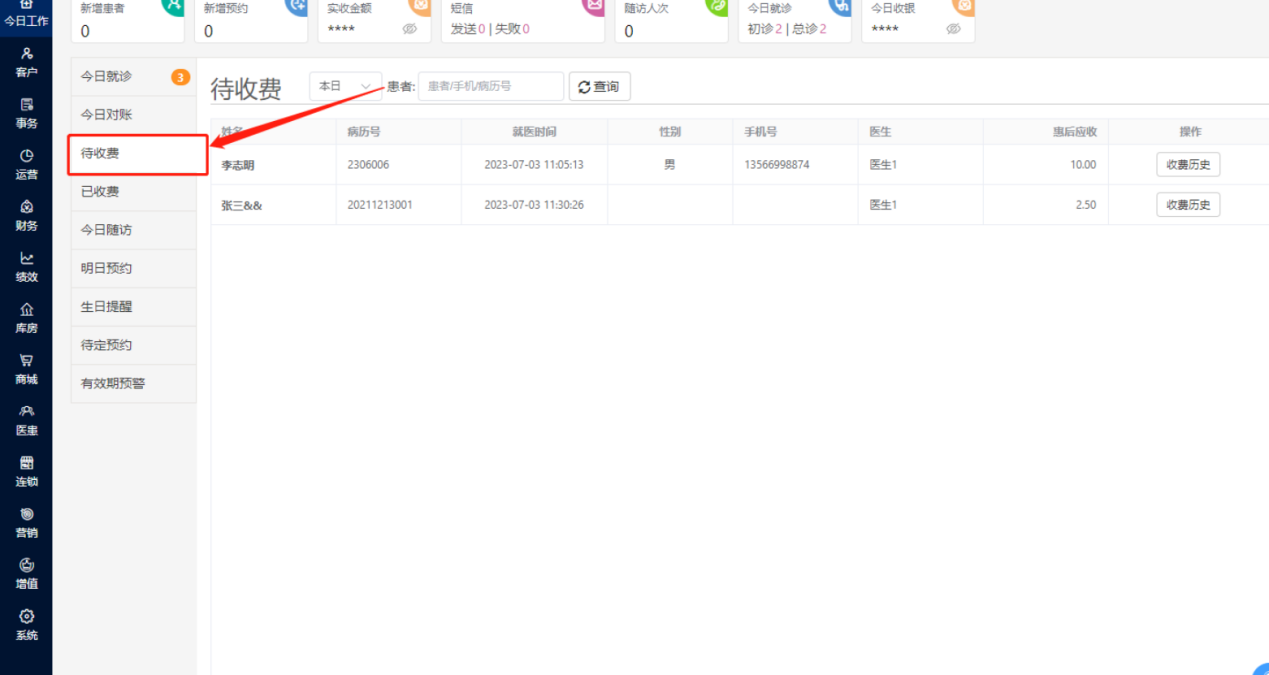Open the 生日提醒 tab
The height and width of the screenshot is (675, 1269).
(x=133, y=307)
